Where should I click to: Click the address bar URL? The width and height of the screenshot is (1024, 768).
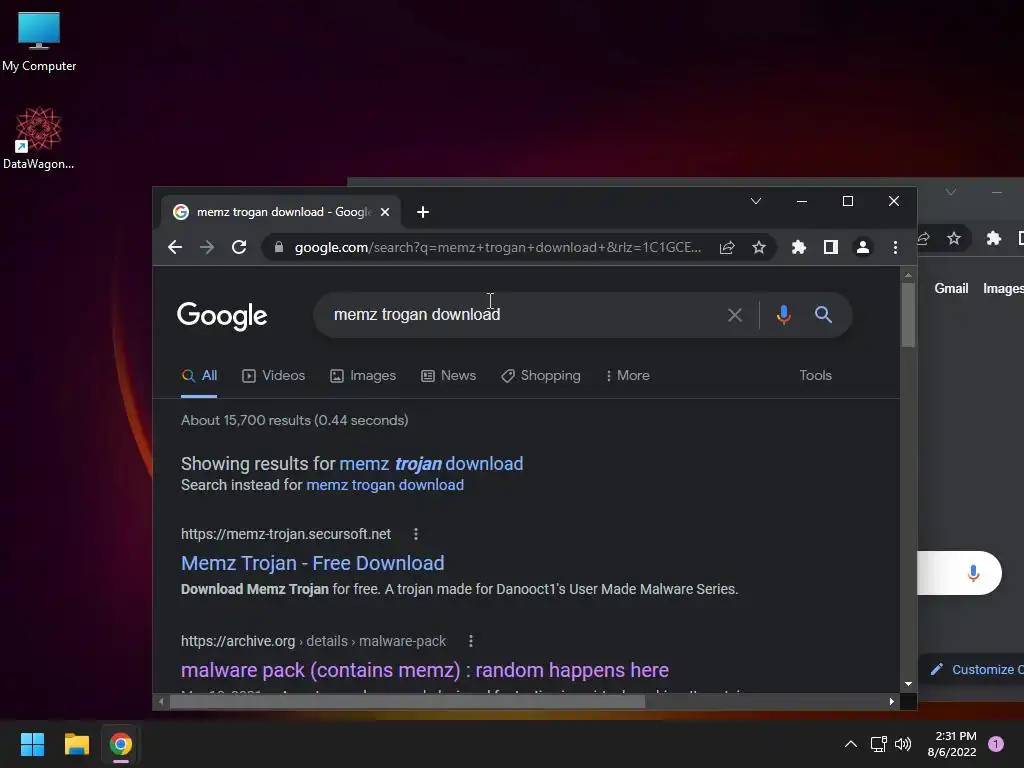498,248
